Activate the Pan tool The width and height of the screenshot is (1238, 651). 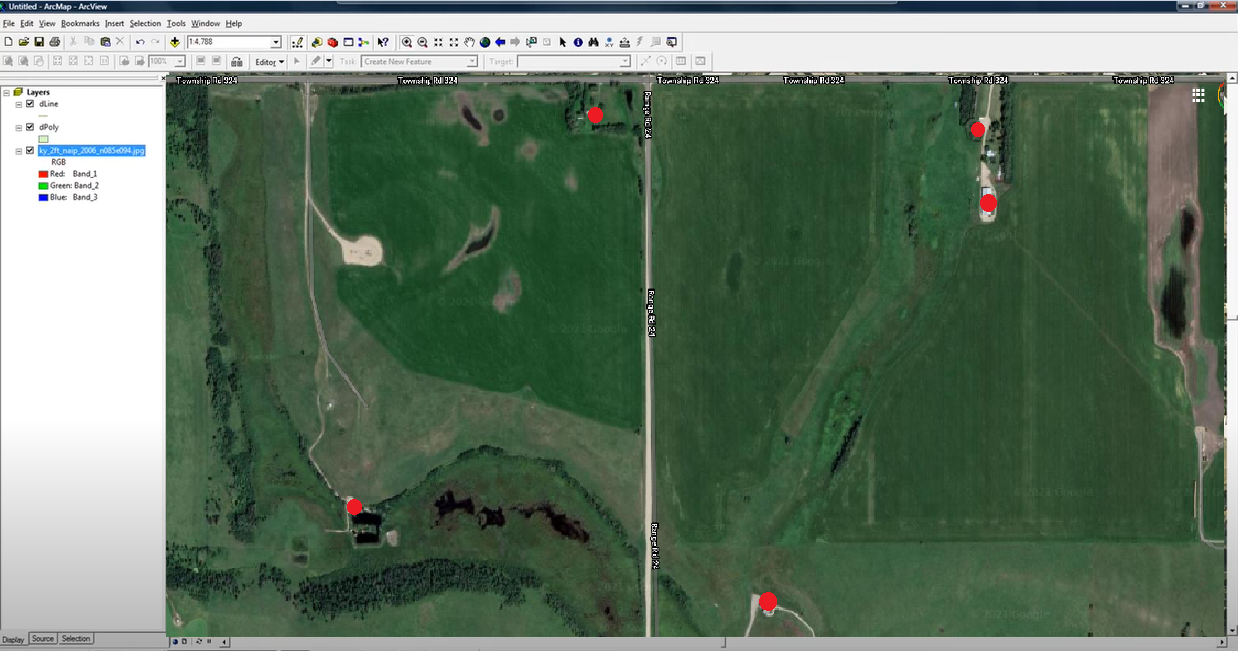[x=468, y=42]
